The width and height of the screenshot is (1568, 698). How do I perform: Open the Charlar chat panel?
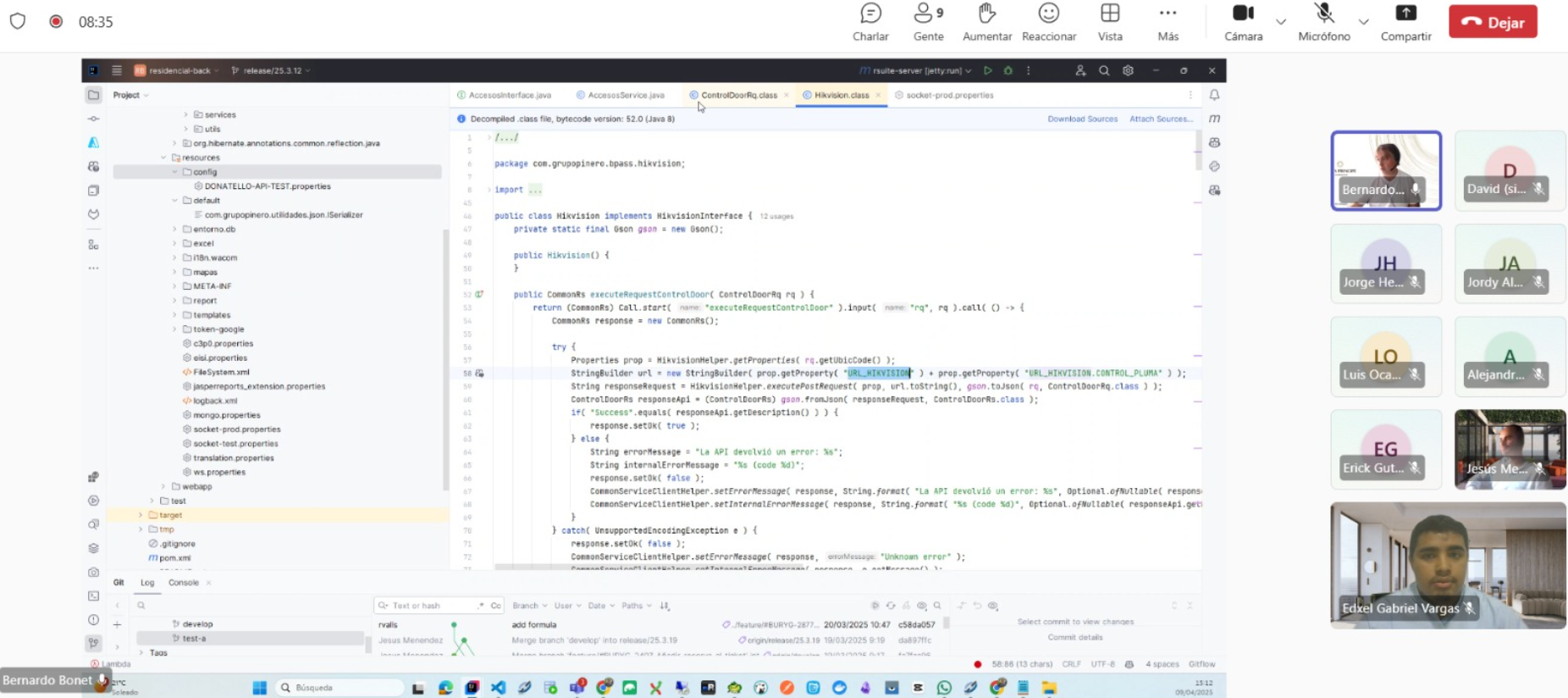click(870, 23)
